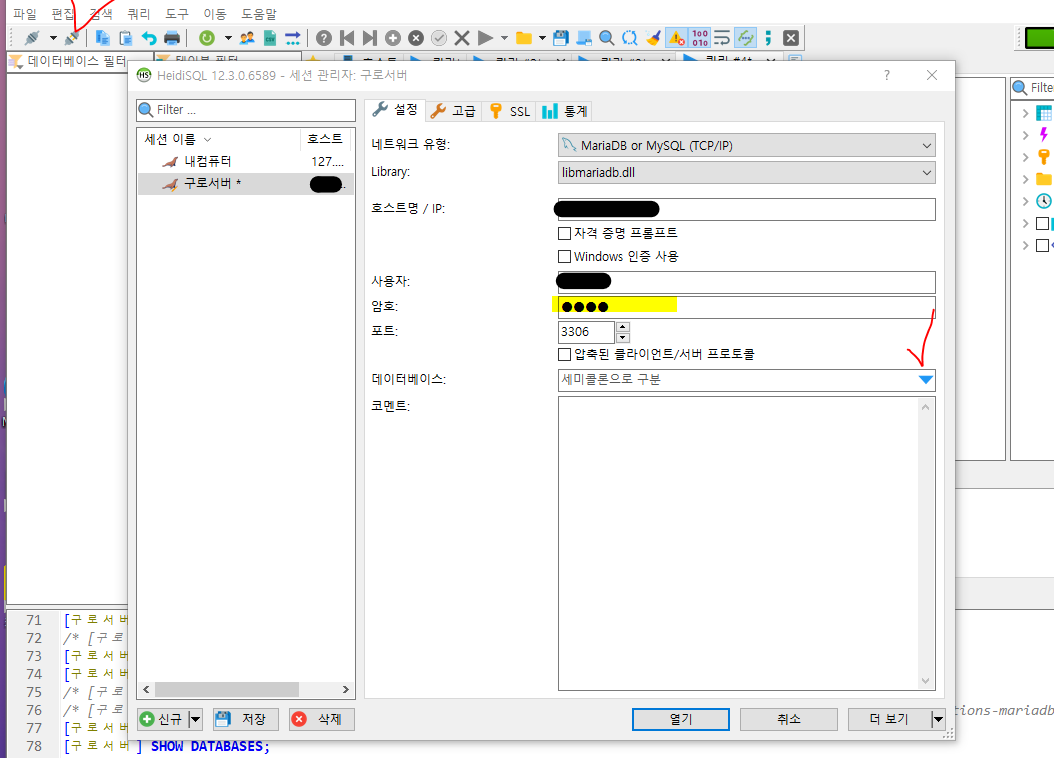Viewport: 1054px width, 758px height.
Task: Click the delete row circle-x icon
Action: pyautogui.click(x=416, y=38)
